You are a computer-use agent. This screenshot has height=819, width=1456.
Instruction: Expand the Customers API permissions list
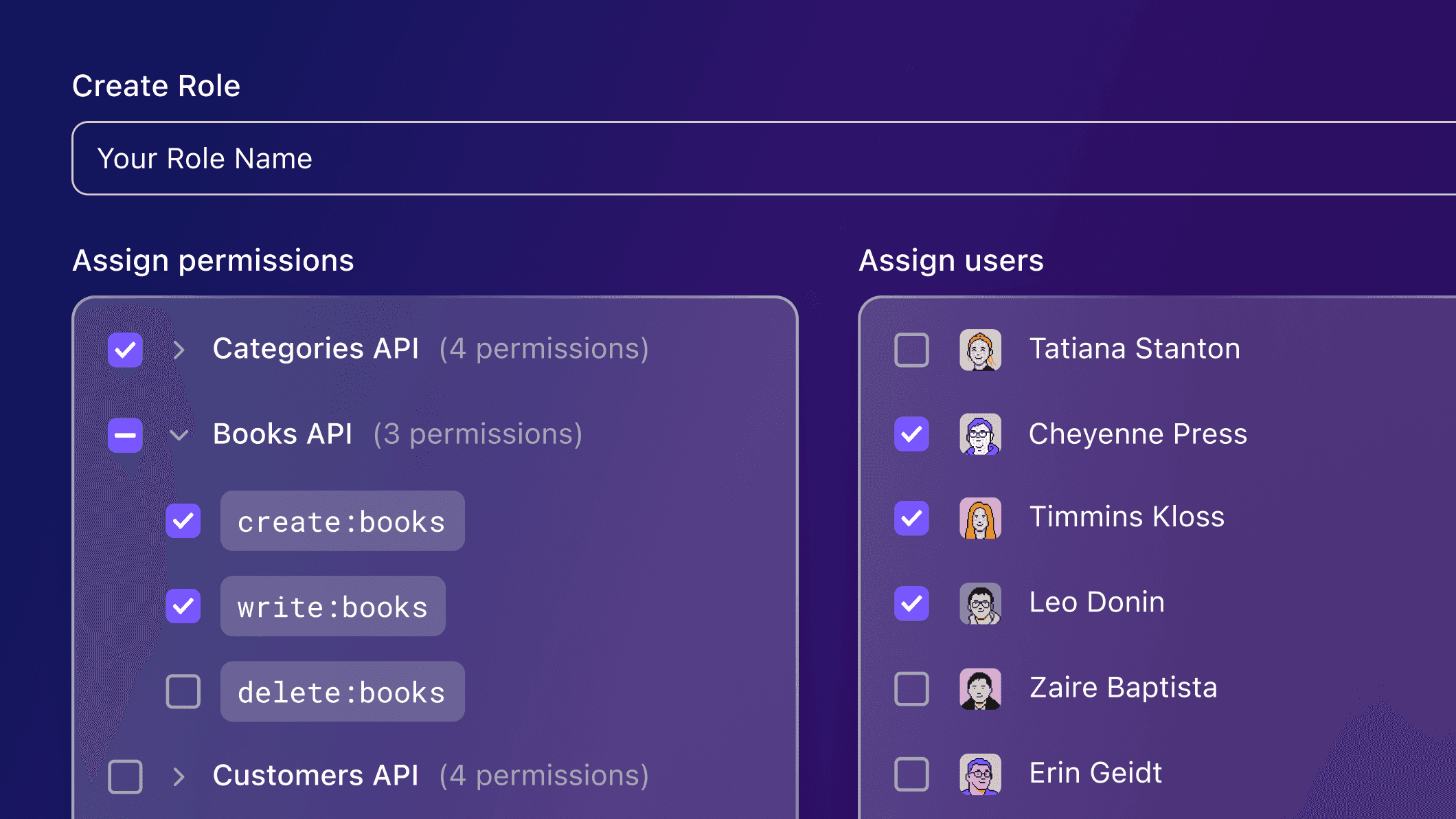[180, 776]
